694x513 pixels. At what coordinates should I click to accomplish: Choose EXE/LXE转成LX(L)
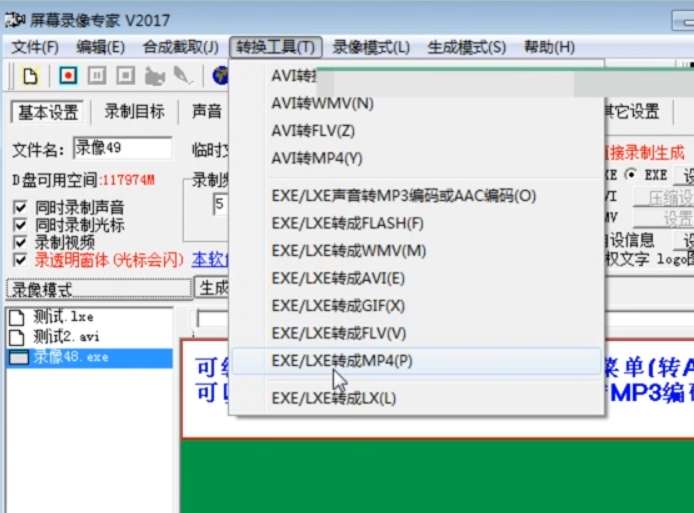tap(417, 398)
